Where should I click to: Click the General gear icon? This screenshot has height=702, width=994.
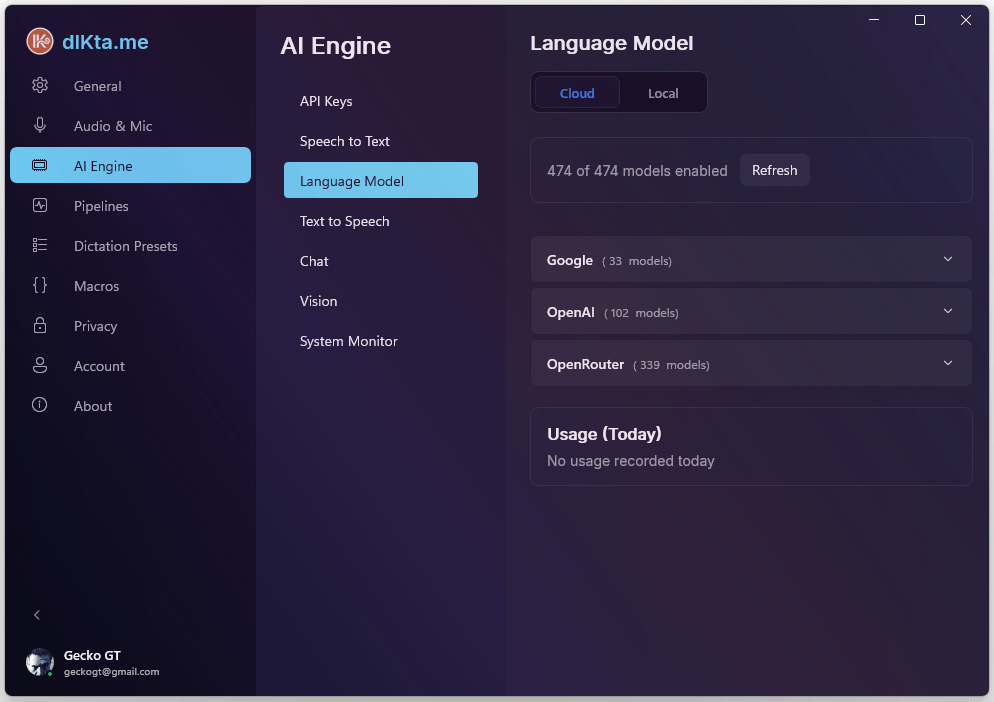pyautogui.click(x=40, y=86)
